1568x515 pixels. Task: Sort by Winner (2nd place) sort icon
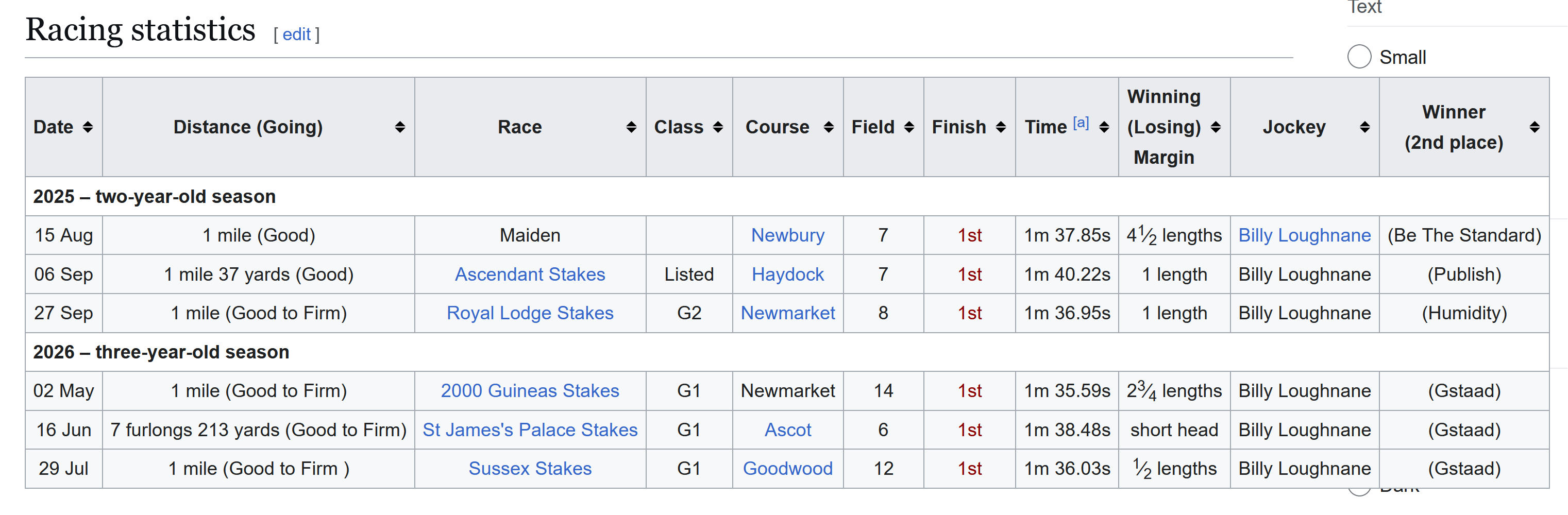(x=1535, y=127)
